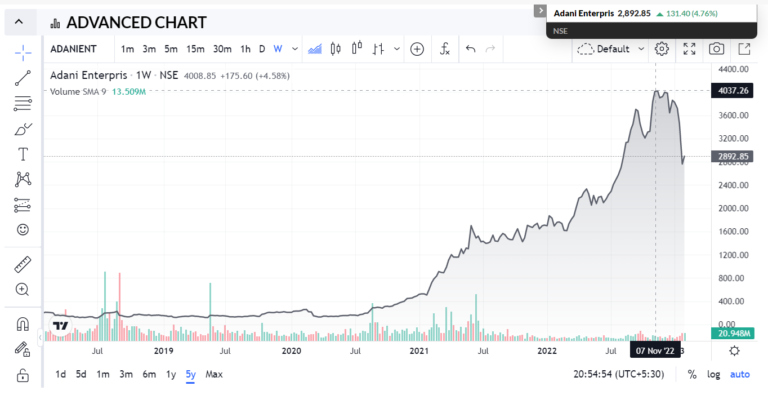
Task: Toggle lock all drawing tools
Action: [23, 375]
